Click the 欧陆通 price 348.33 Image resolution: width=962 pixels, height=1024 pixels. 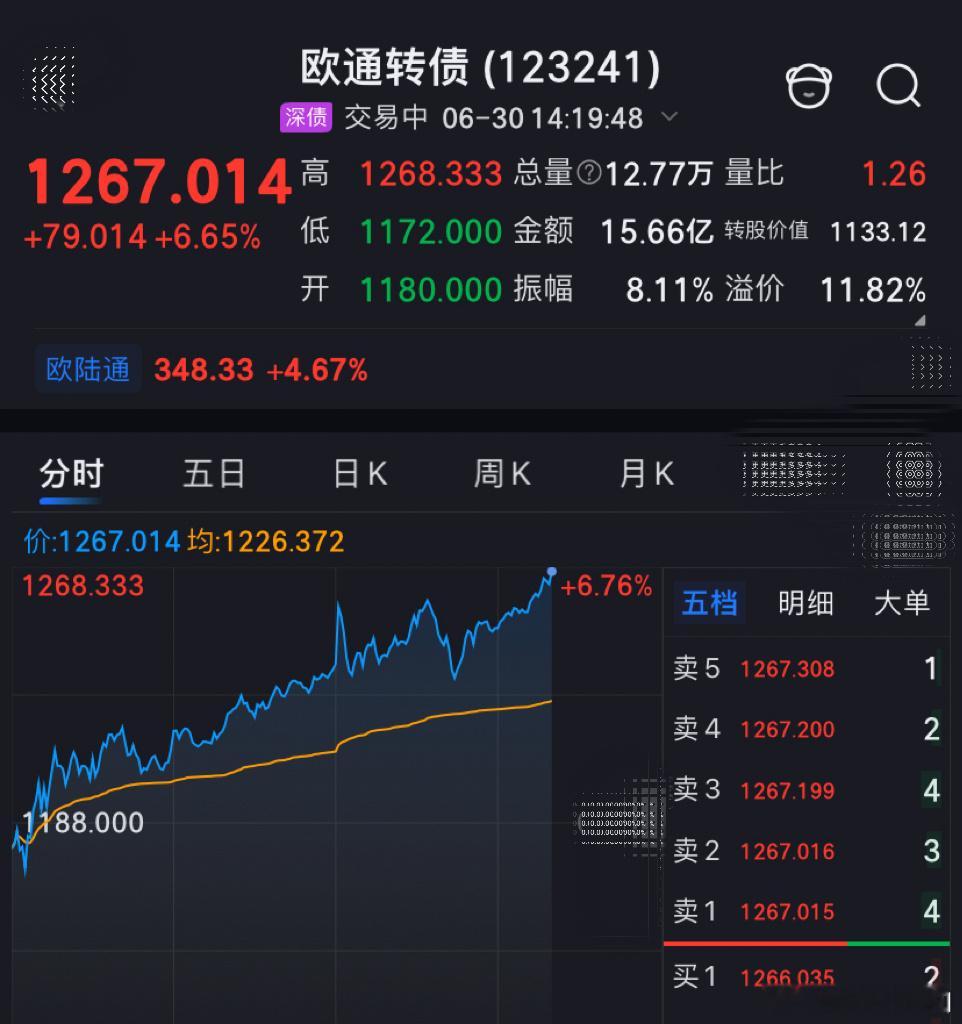(x=204, y=370)
